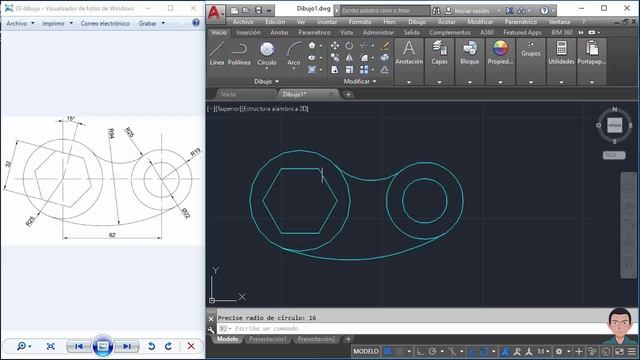Viewport: 640px width, 360px height.
Task: Click the Help question mark icon in AutoCAD
Action: coord(544,11)
